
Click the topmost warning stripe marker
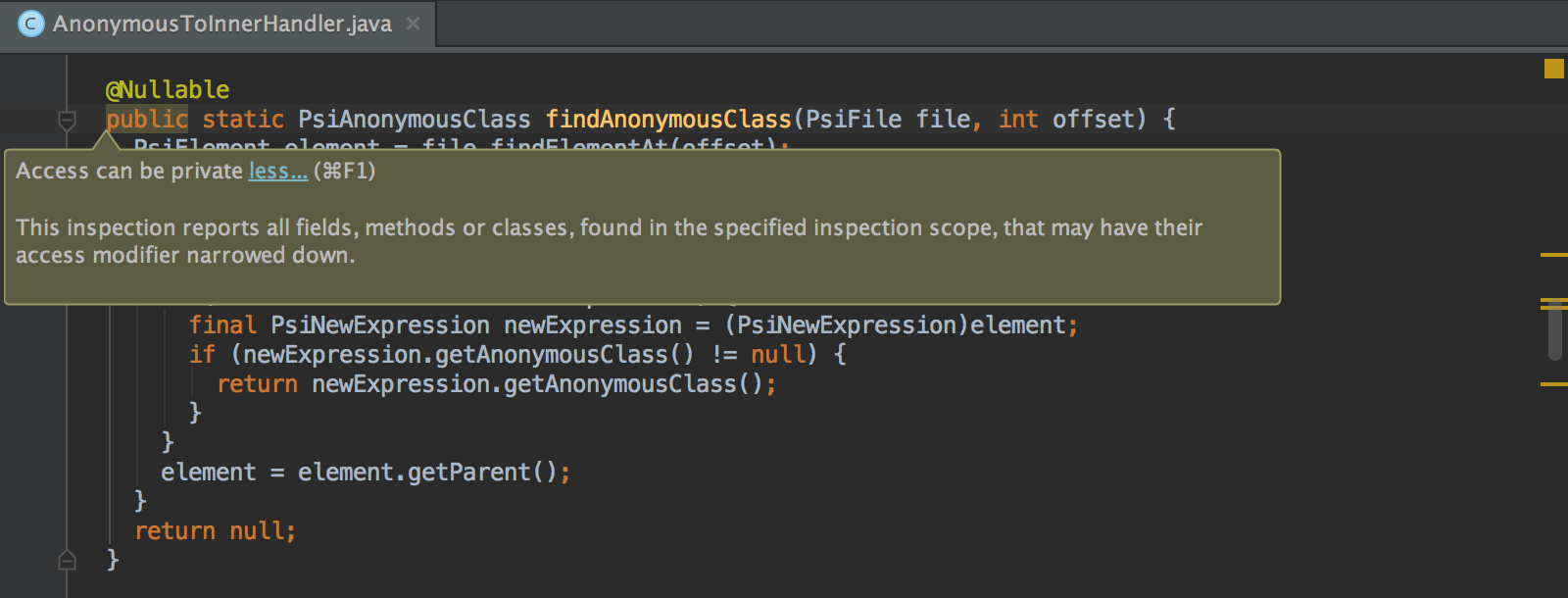(1554, 255)
